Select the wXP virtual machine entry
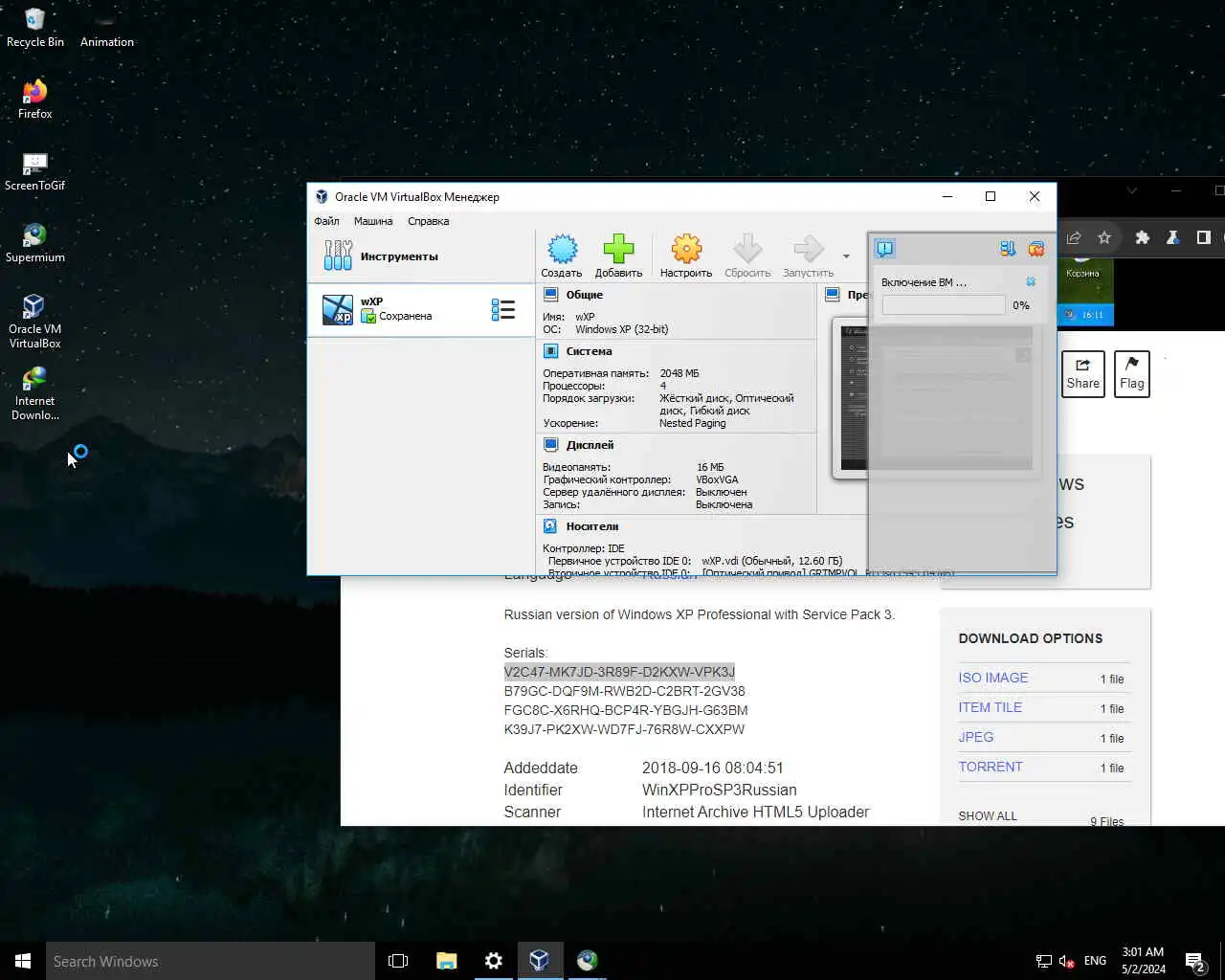This screenshot has height=980, width=1225. [x=421, y=309]
